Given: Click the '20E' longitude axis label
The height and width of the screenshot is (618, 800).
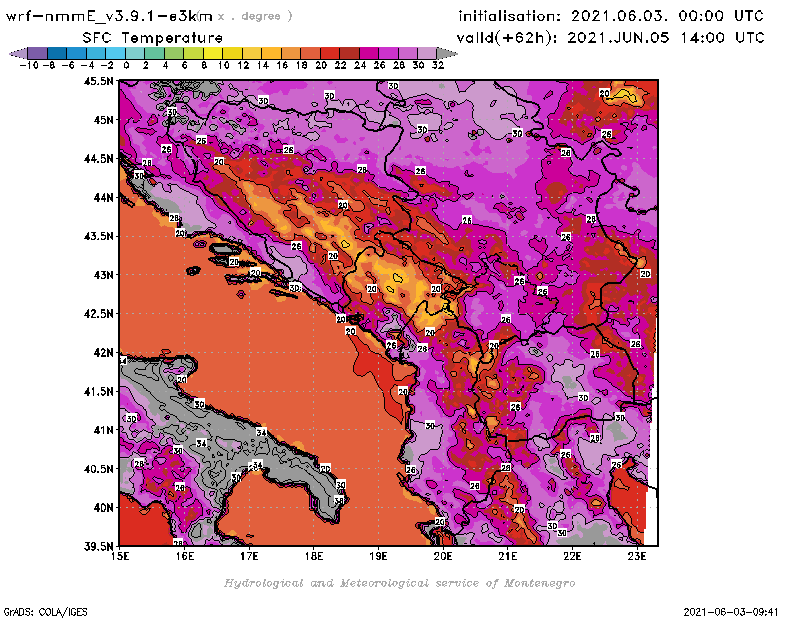Looking at the screenshot, I should (x=443, y=556).
